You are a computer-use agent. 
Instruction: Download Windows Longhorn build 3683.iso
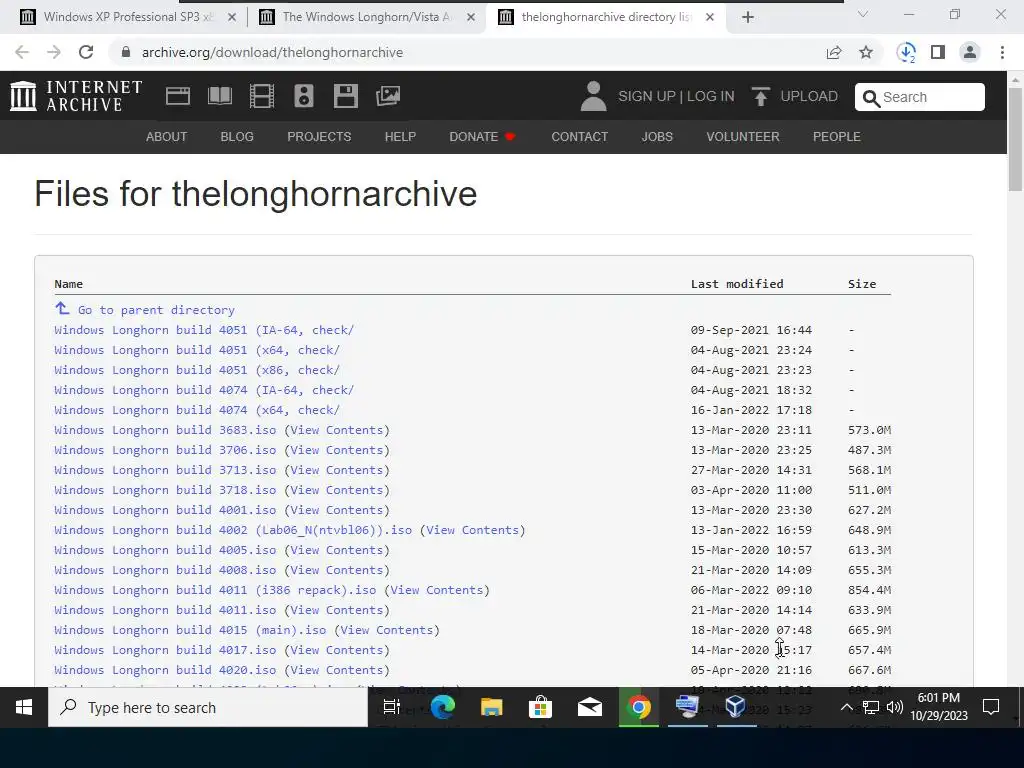pyautogui.click(x=165, y=430)
